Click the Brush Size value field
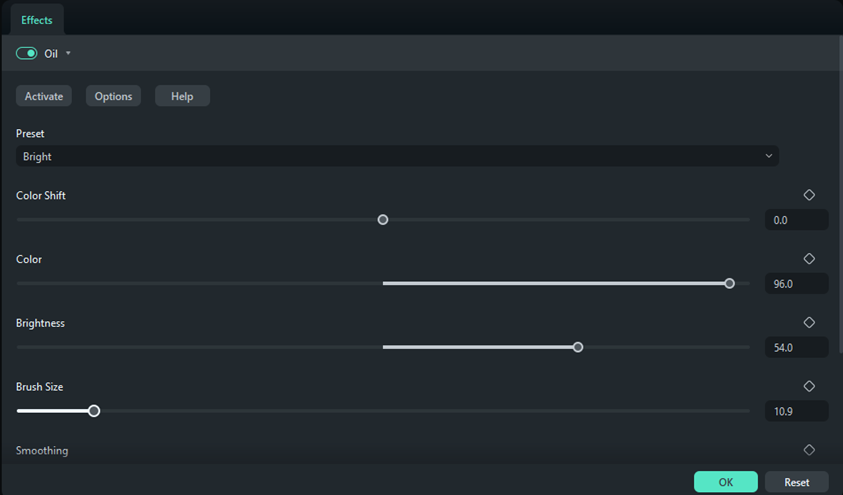The image size is (843, 495). tap(796, 411)
